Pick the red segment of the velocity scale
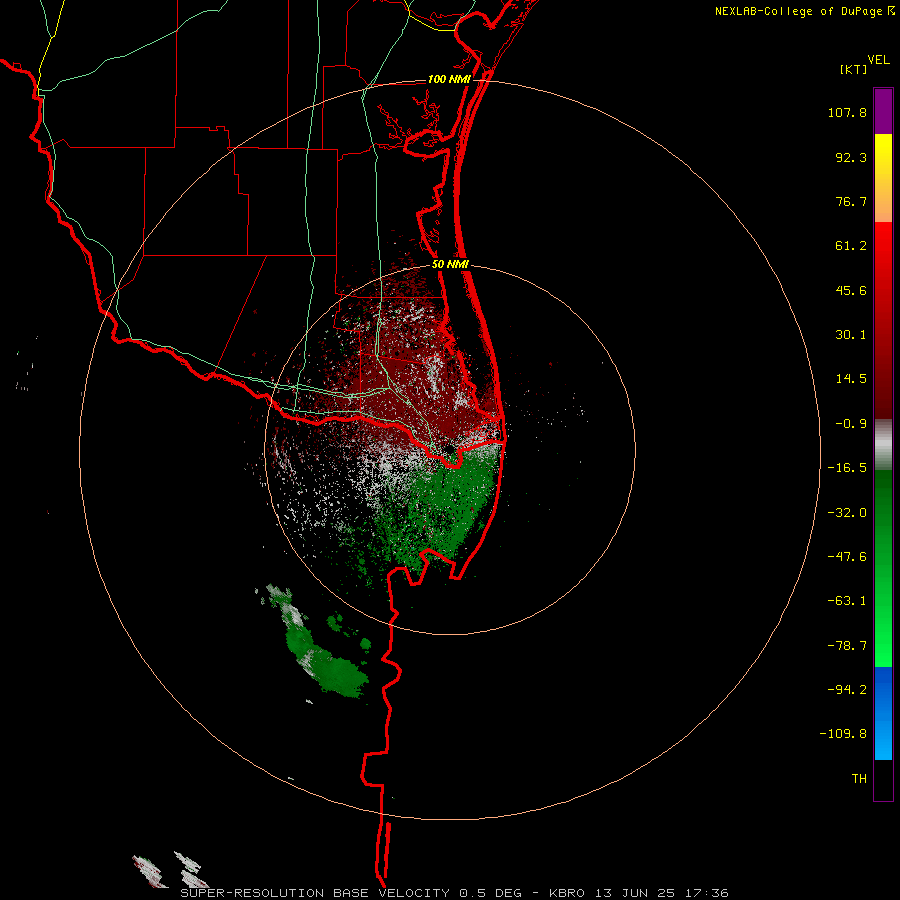 point(883,320)
